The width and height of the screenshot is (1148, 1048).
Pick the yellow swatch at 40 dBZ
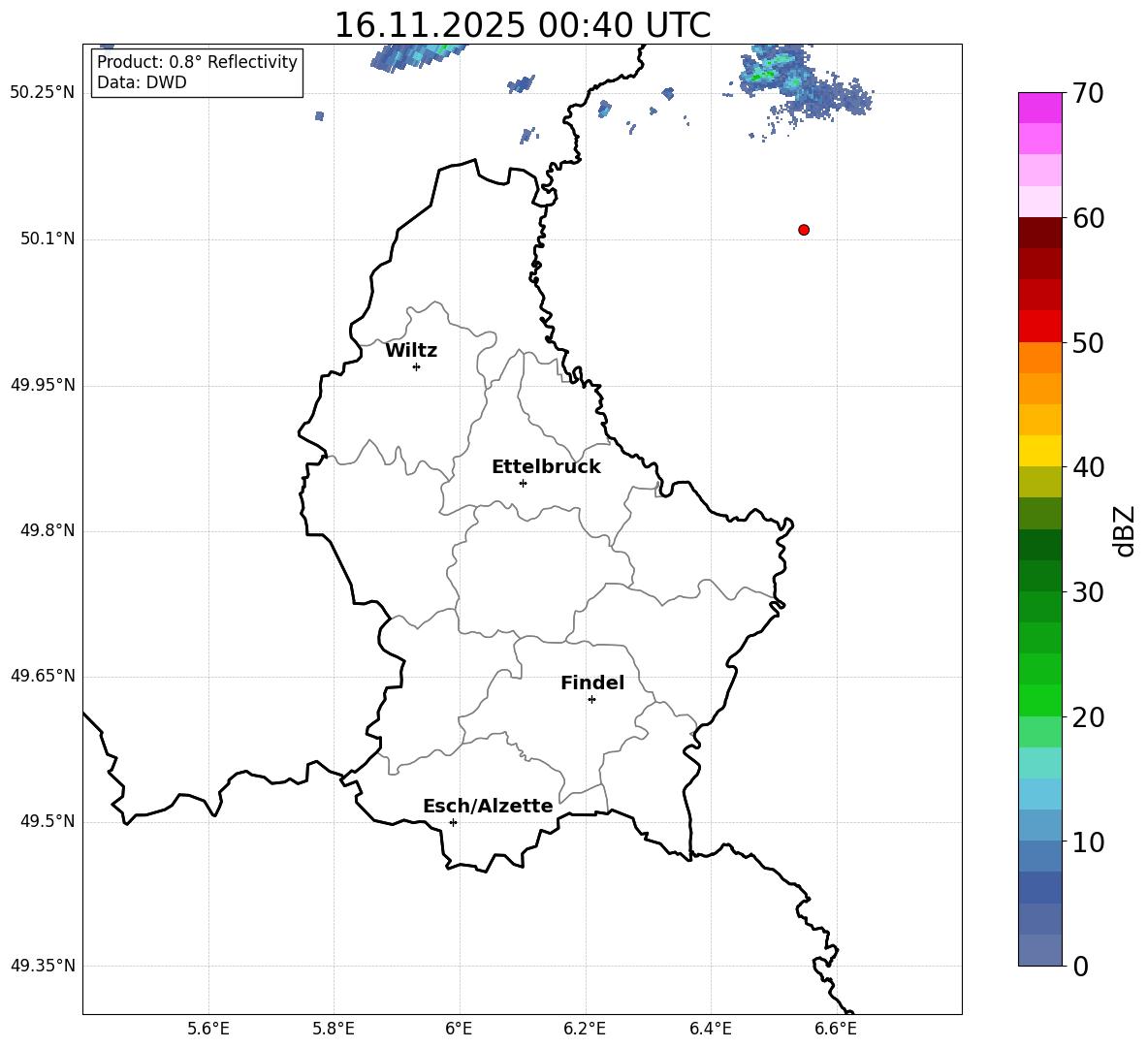coord(1040,451)
